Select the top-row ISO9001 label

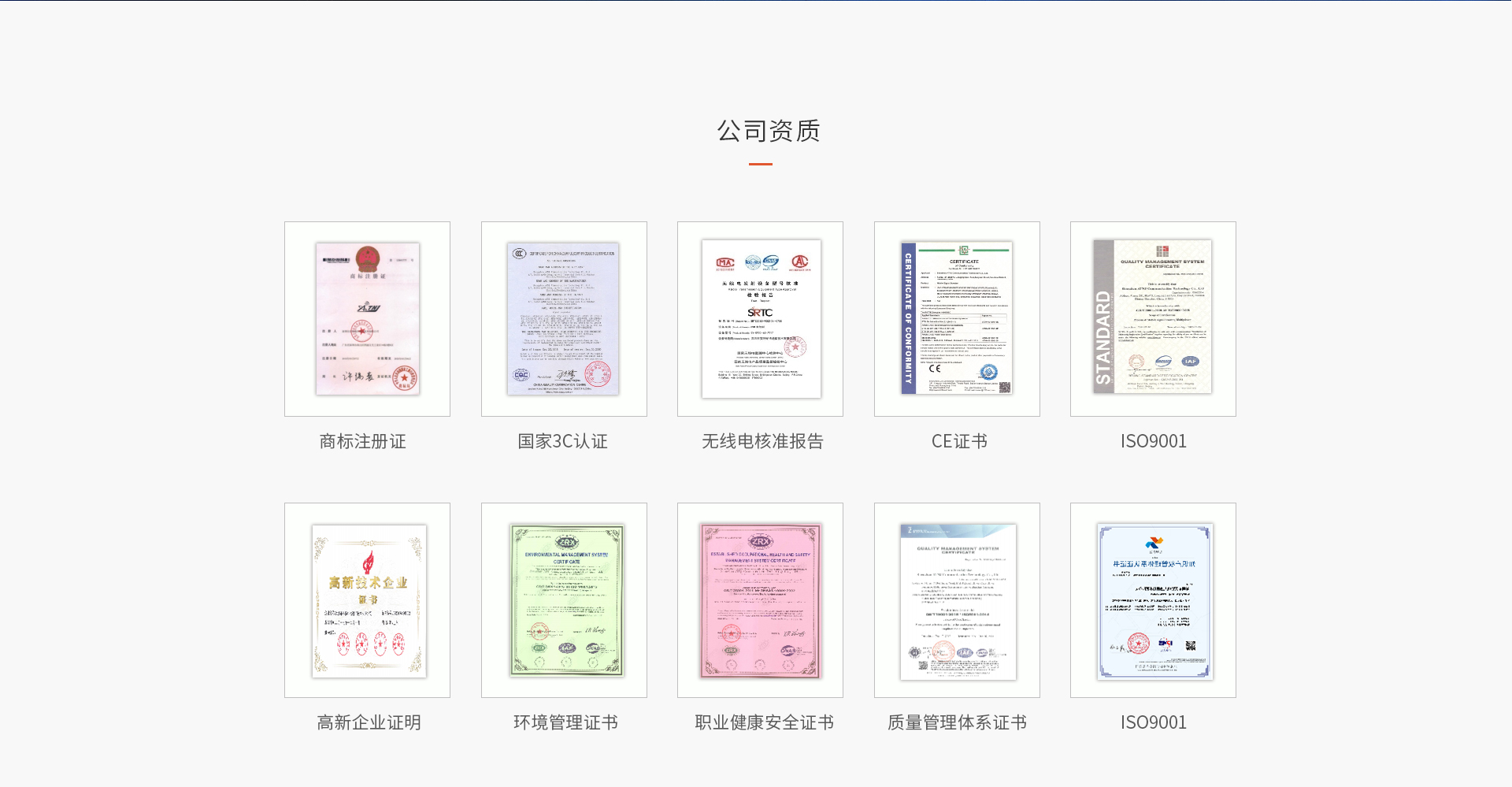tap(1153, 441)
